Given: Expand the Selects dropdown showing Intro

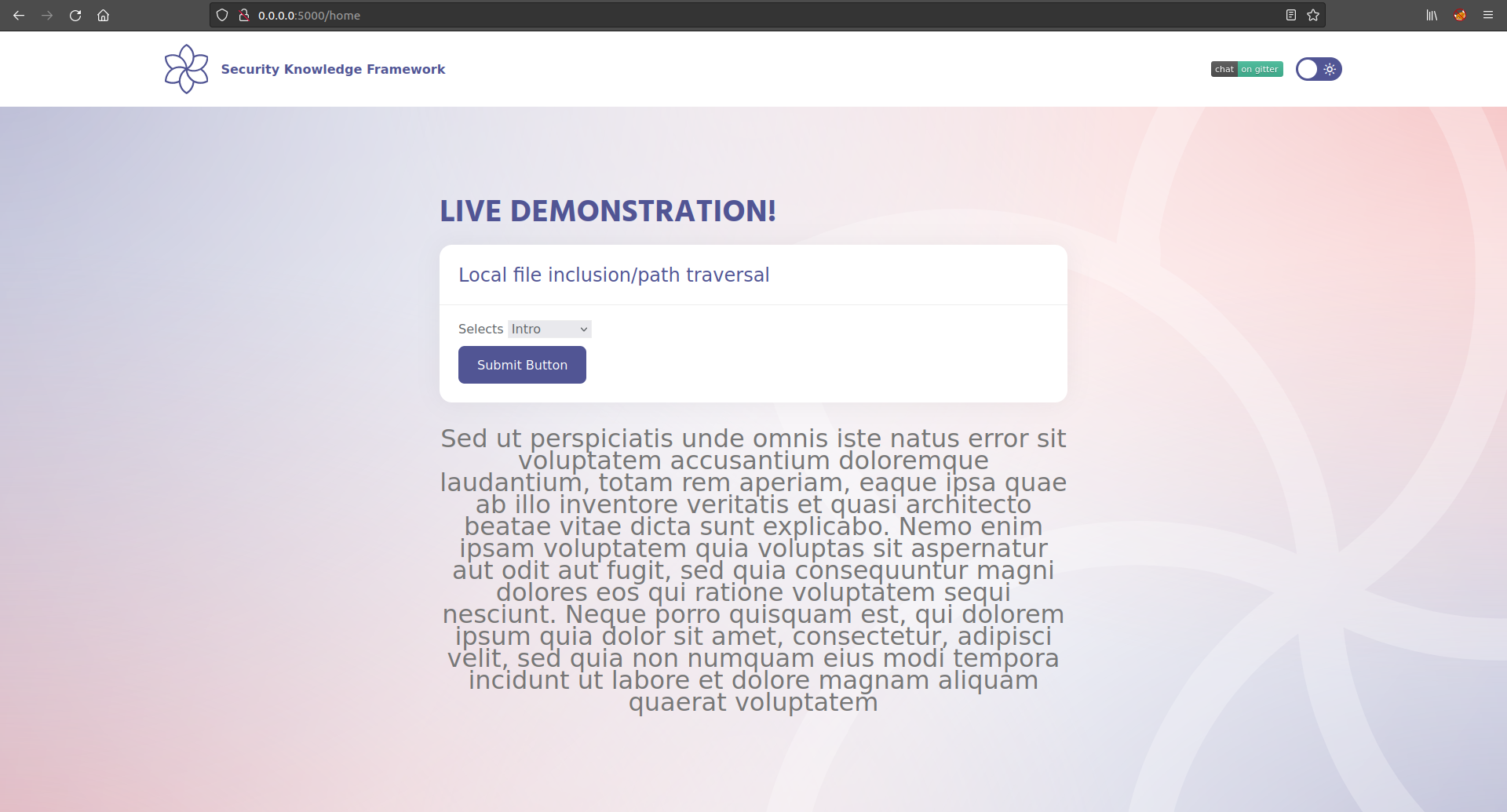Looking at the screenshot, I should coord(549,329).
